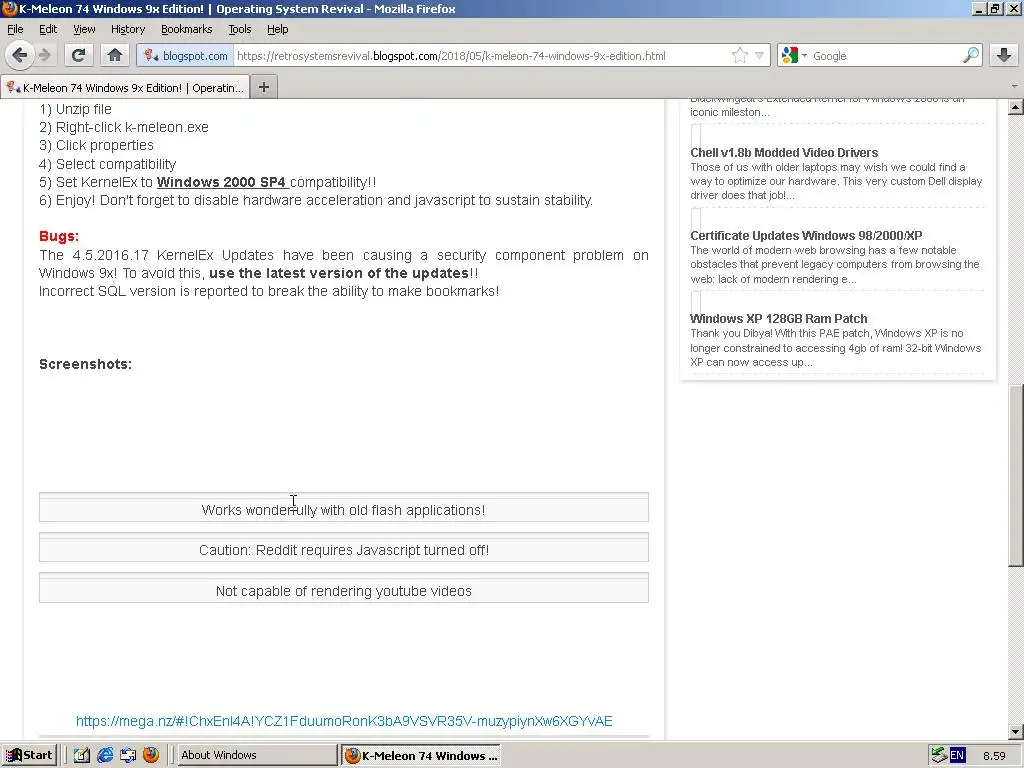This screenshot has width=1024, height=768.
Task: Go to the Home page icon
Action: (115, 56)
